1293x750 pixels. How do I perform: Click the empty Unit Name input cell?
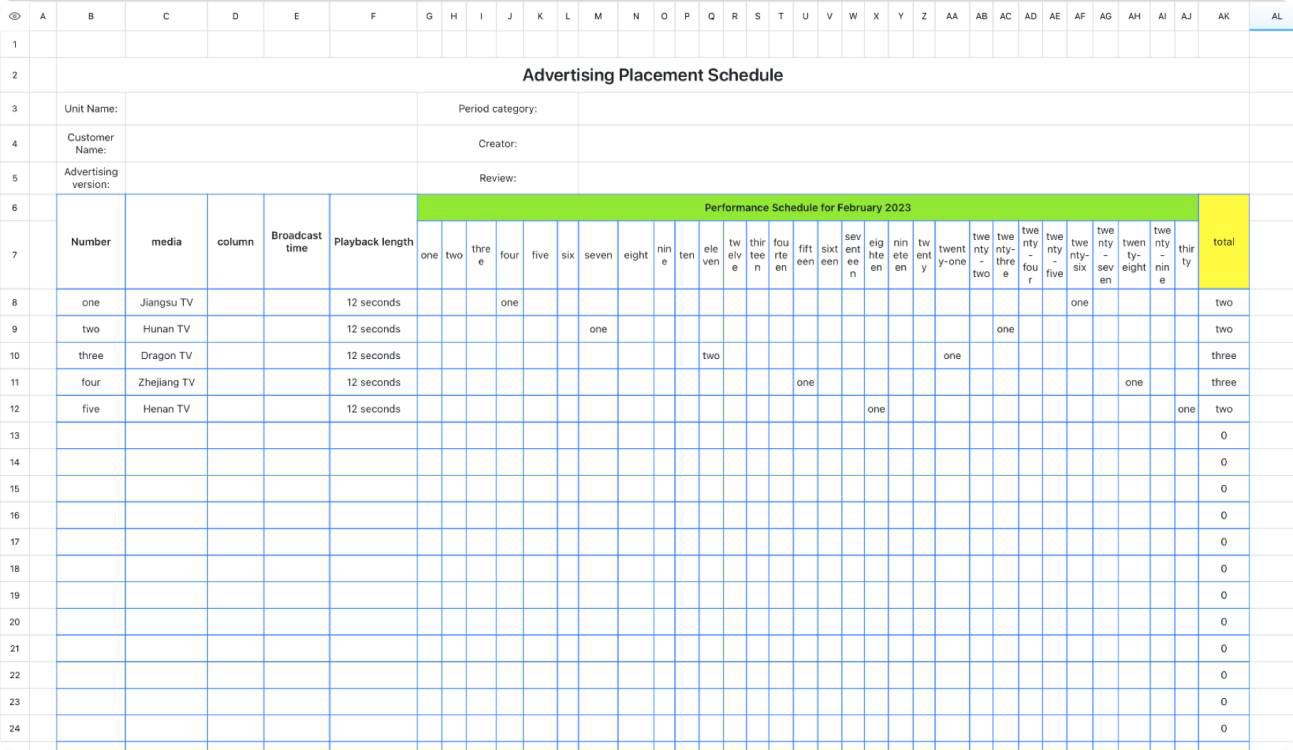point(271,109)
